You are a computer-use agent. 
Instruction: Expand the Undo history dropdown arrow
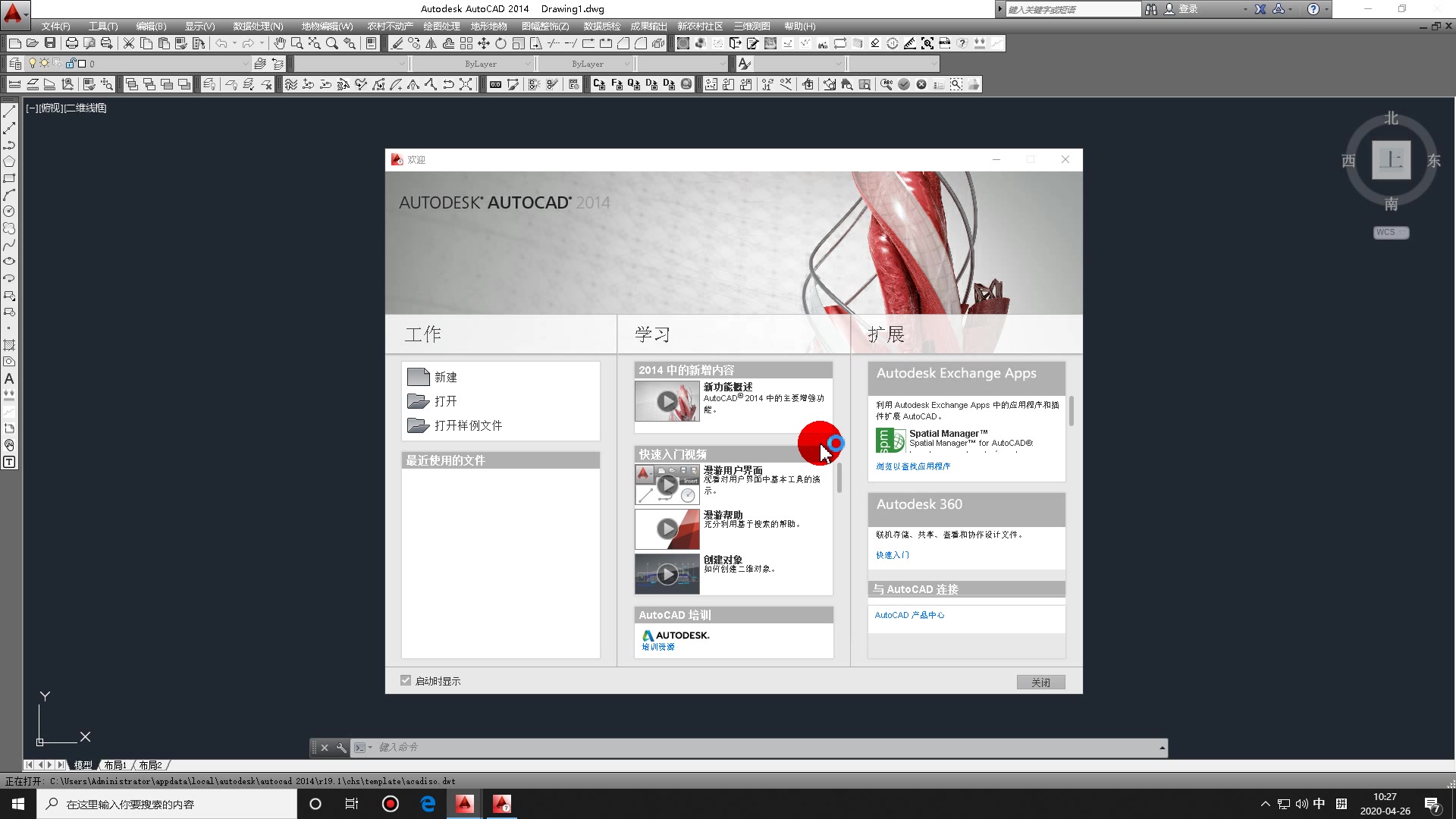click(234, 43)
